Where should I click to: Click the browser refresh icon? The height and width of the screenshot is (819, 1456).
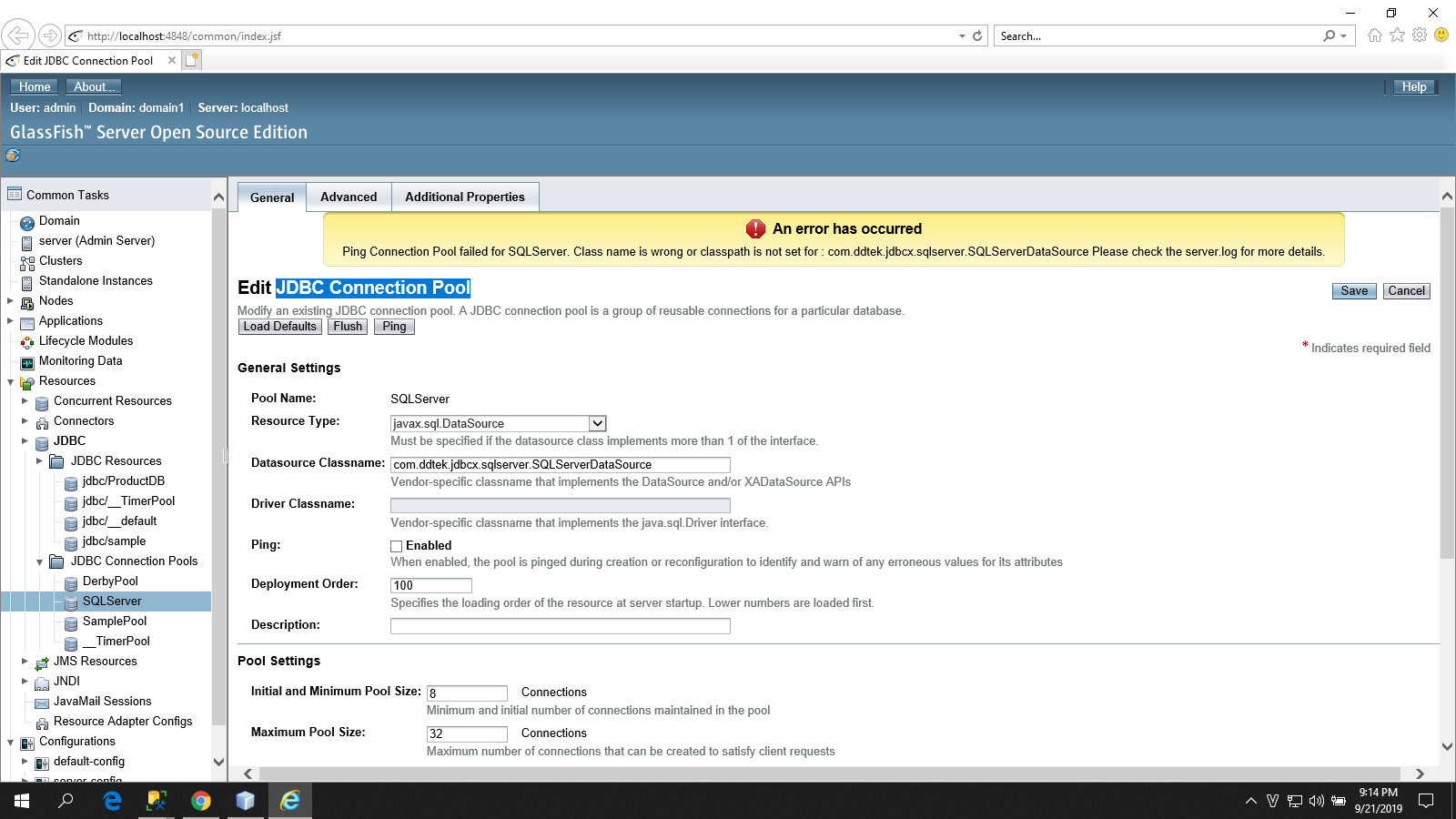point(977,36)
